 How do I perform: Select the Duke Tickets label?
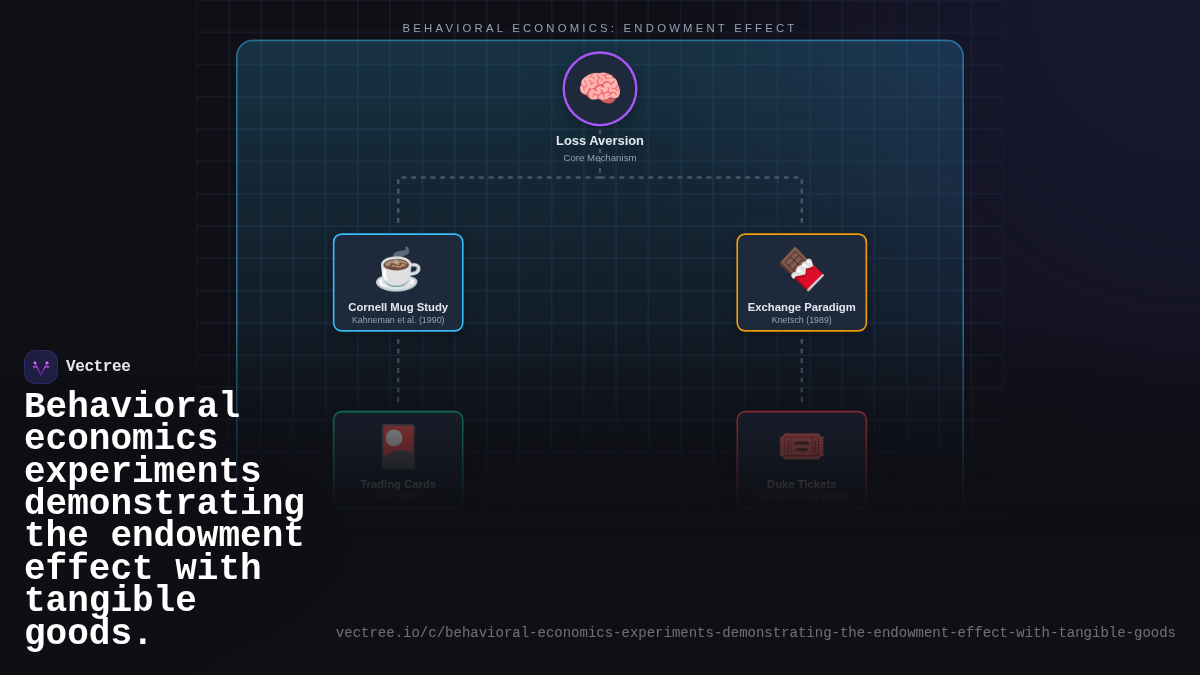(801, 484)
